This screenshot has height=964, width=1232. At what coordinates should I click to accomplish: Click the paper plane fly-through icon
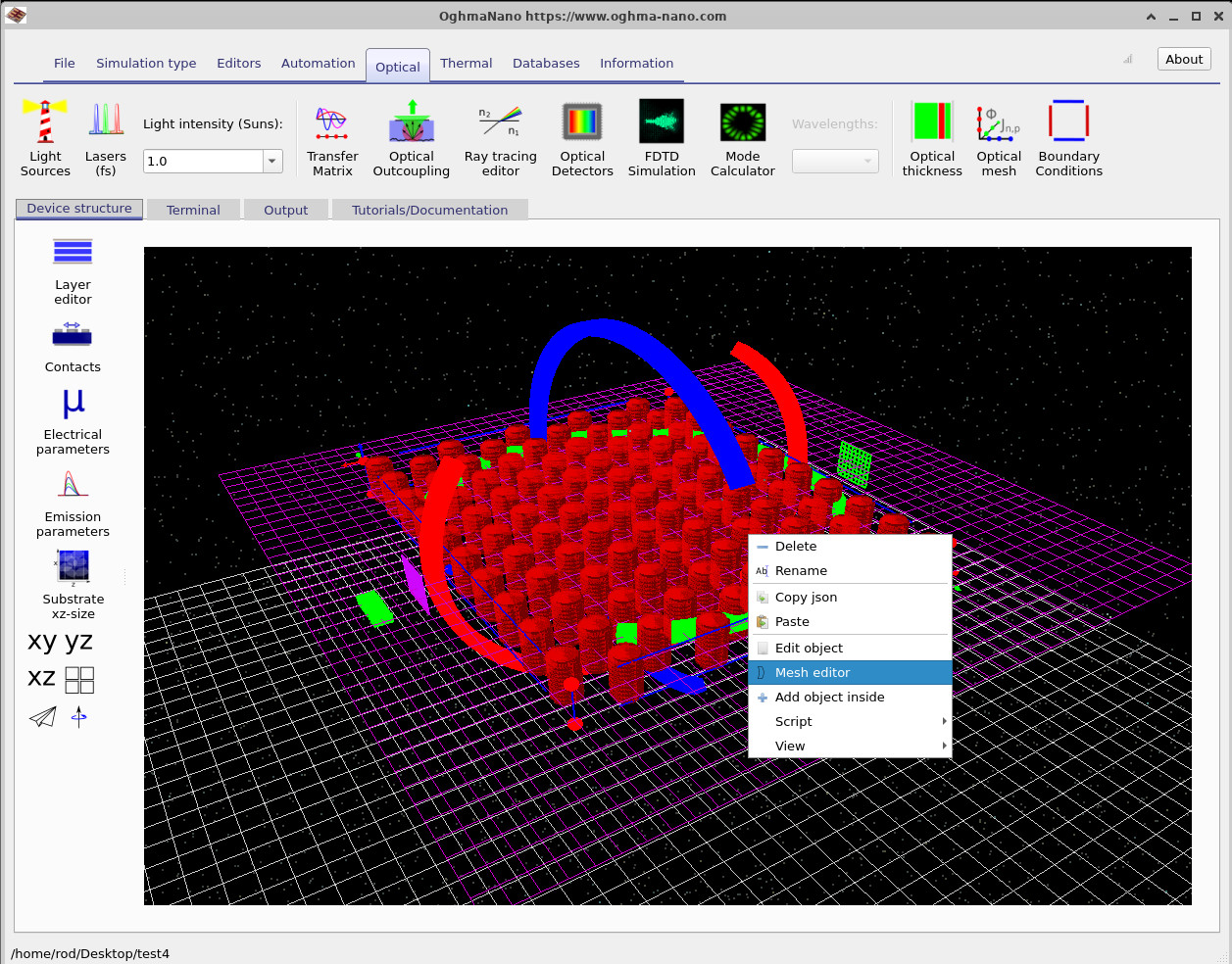pyautogui.click(x=42, y=717)
